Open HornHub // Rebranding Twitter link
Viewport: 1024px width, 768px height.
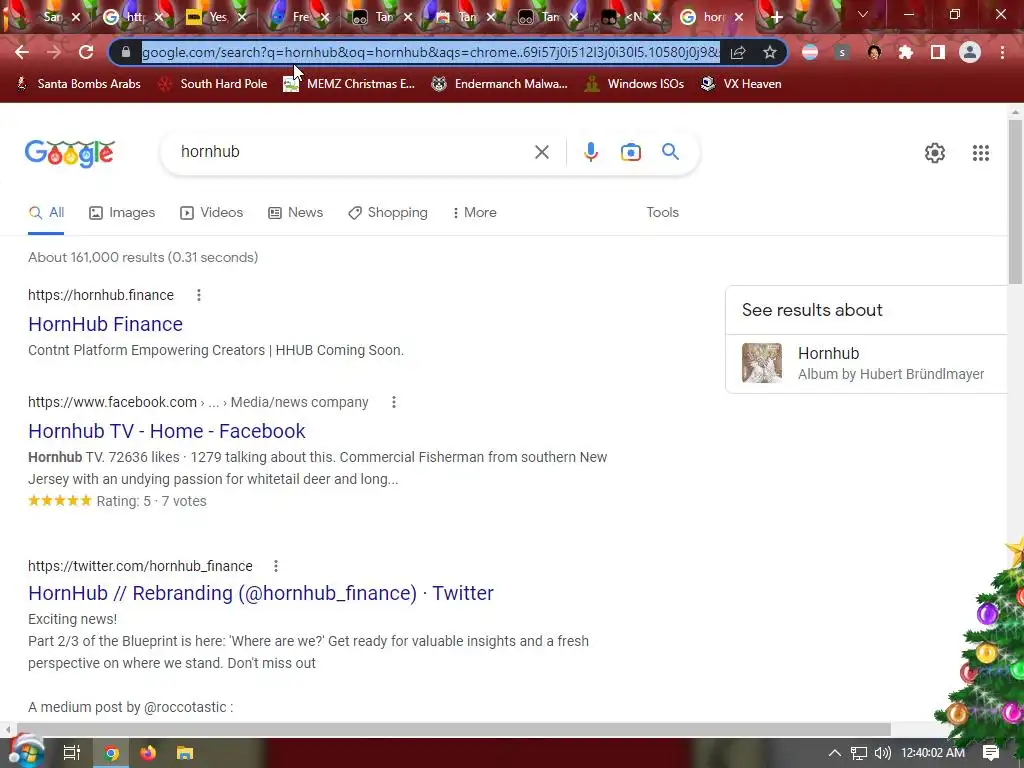pyautogui.click(x=261, y=593)
